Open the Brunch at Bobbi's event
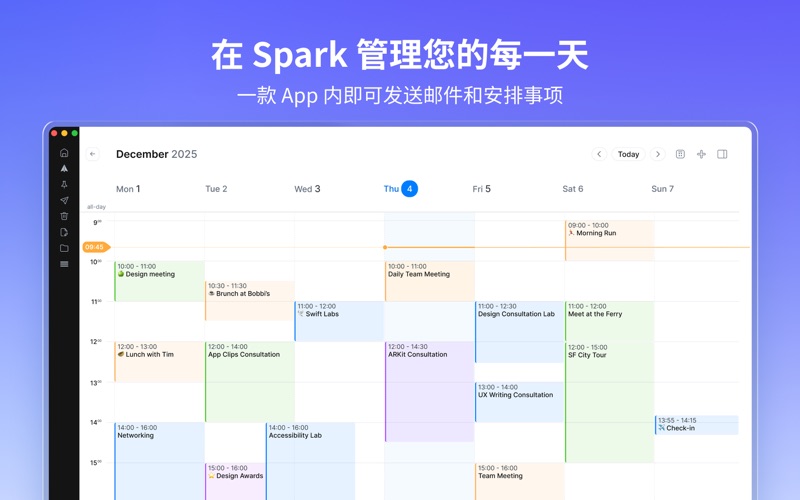This screenshot has height=500, width=800. pyautogui.click(x=249, y=301)
